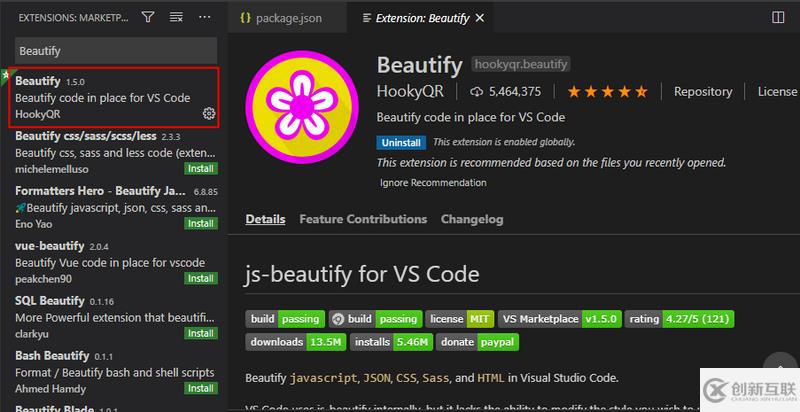Install the Bash Beautify extension
This screenshot has width=800, height=412.
pyautogui.click(x=201, y=388)
